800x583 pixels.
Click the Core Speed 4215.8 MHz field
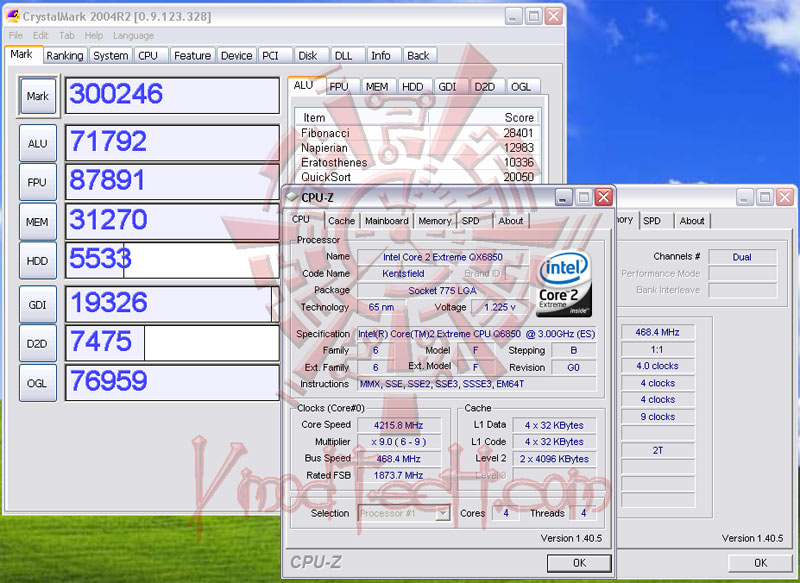399,425
